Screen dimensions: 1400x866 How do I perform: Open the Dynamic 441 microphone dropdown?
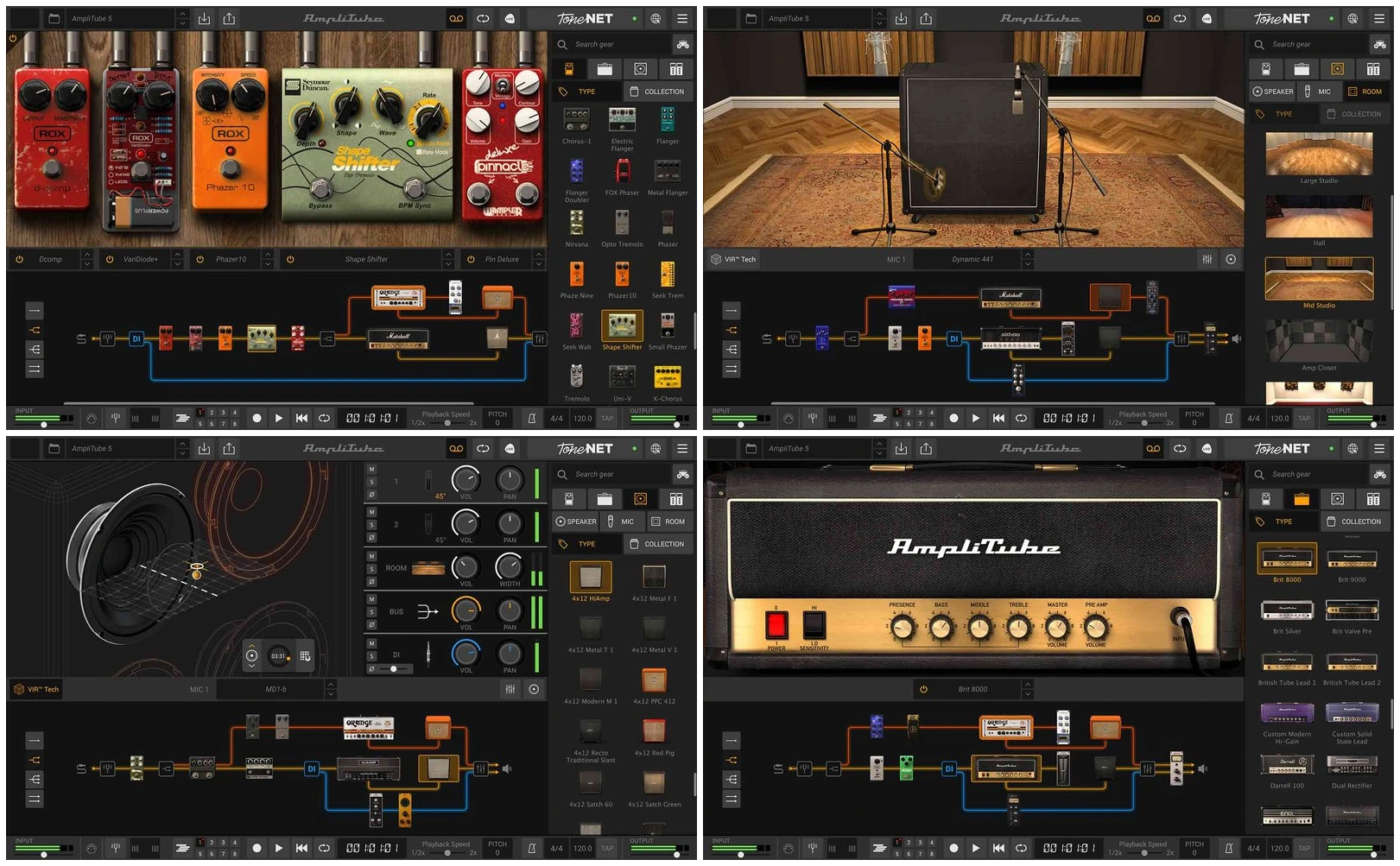click(x=1028, y=259)
